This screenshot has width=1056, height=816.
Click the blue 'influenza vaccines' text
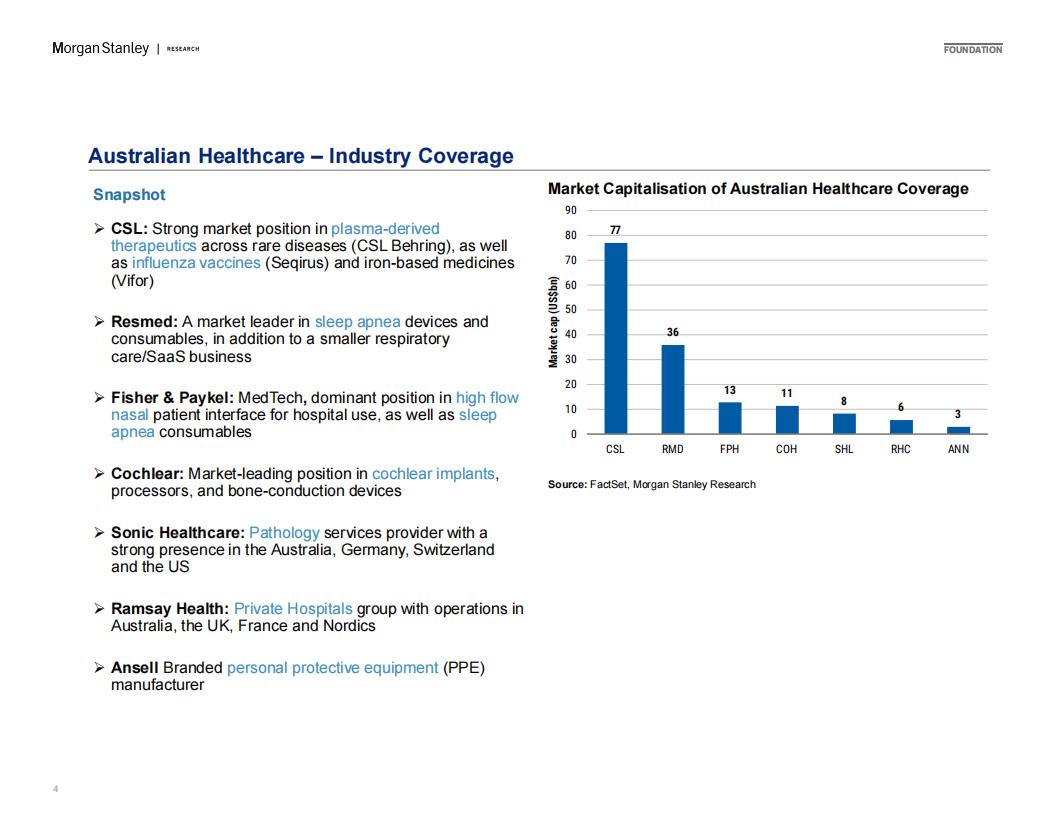pos(196,263)
